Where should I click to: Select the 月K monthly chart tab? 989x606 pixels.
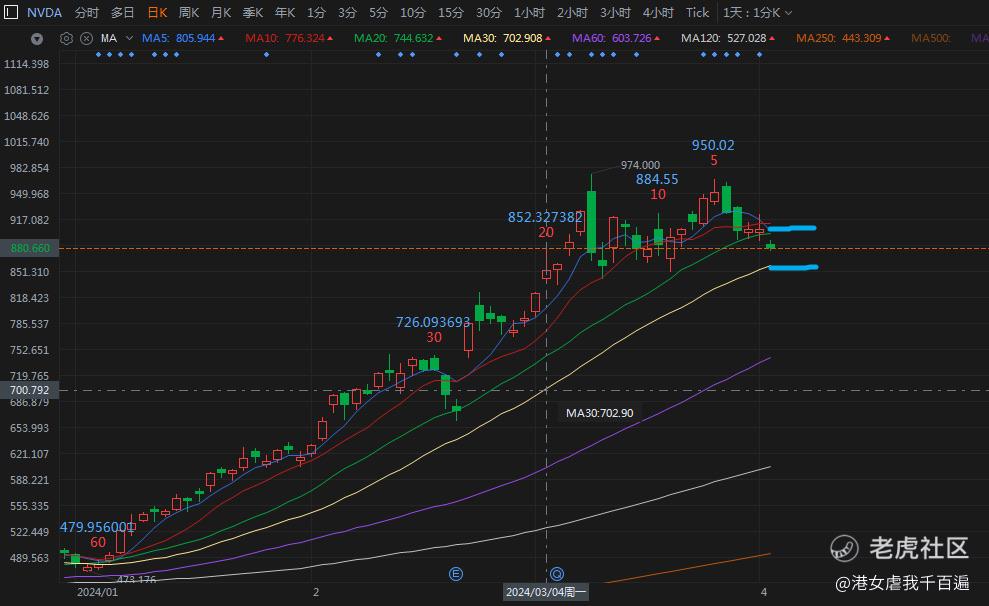point(221,13)
